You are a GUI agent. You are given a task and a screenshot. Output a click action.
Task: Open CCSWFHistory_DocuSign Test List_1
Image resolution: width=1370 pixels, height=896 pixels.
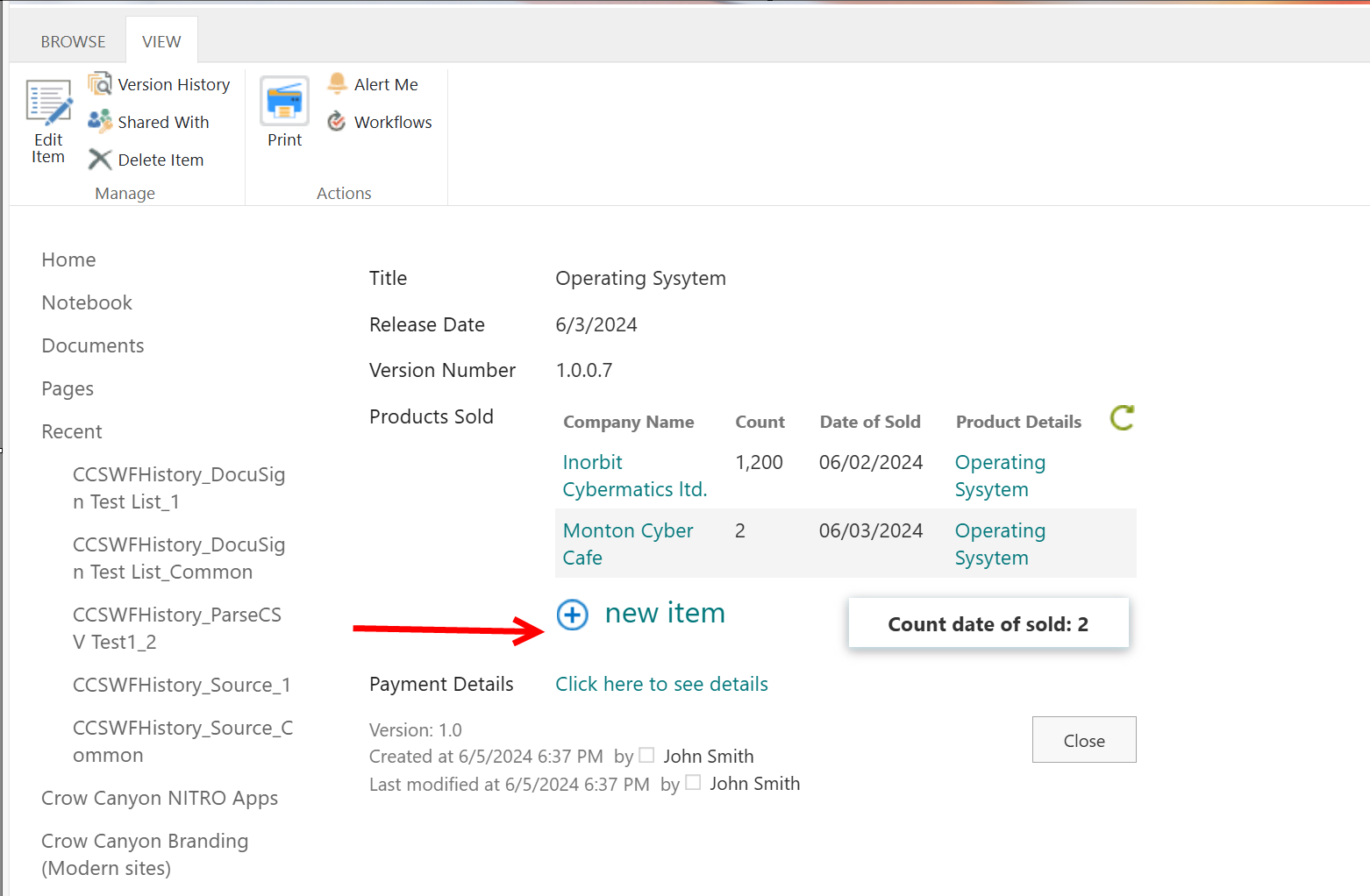[179, 487]
